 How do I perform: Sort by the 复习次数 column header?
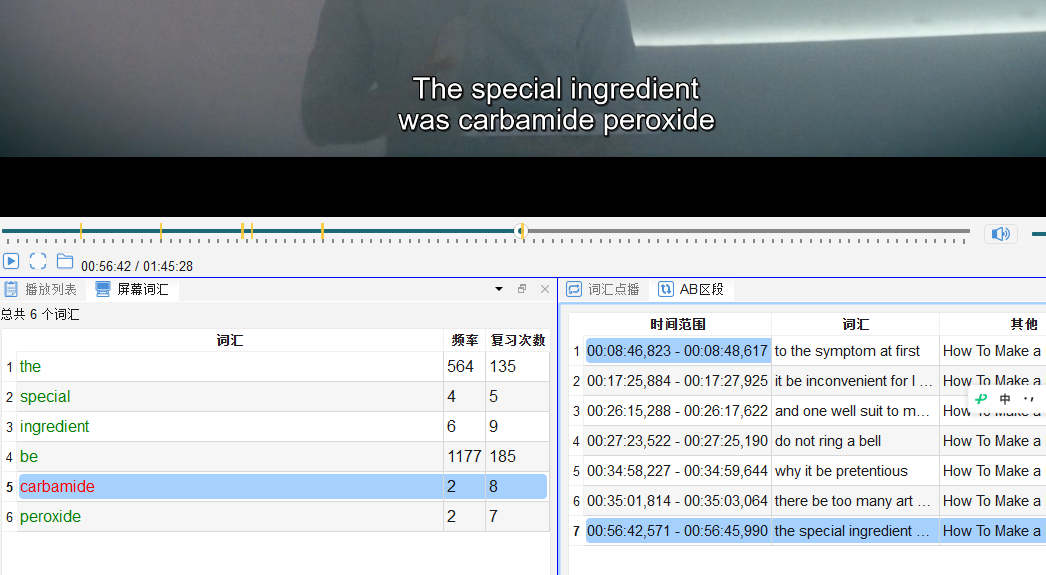click(x=518, y=340)
